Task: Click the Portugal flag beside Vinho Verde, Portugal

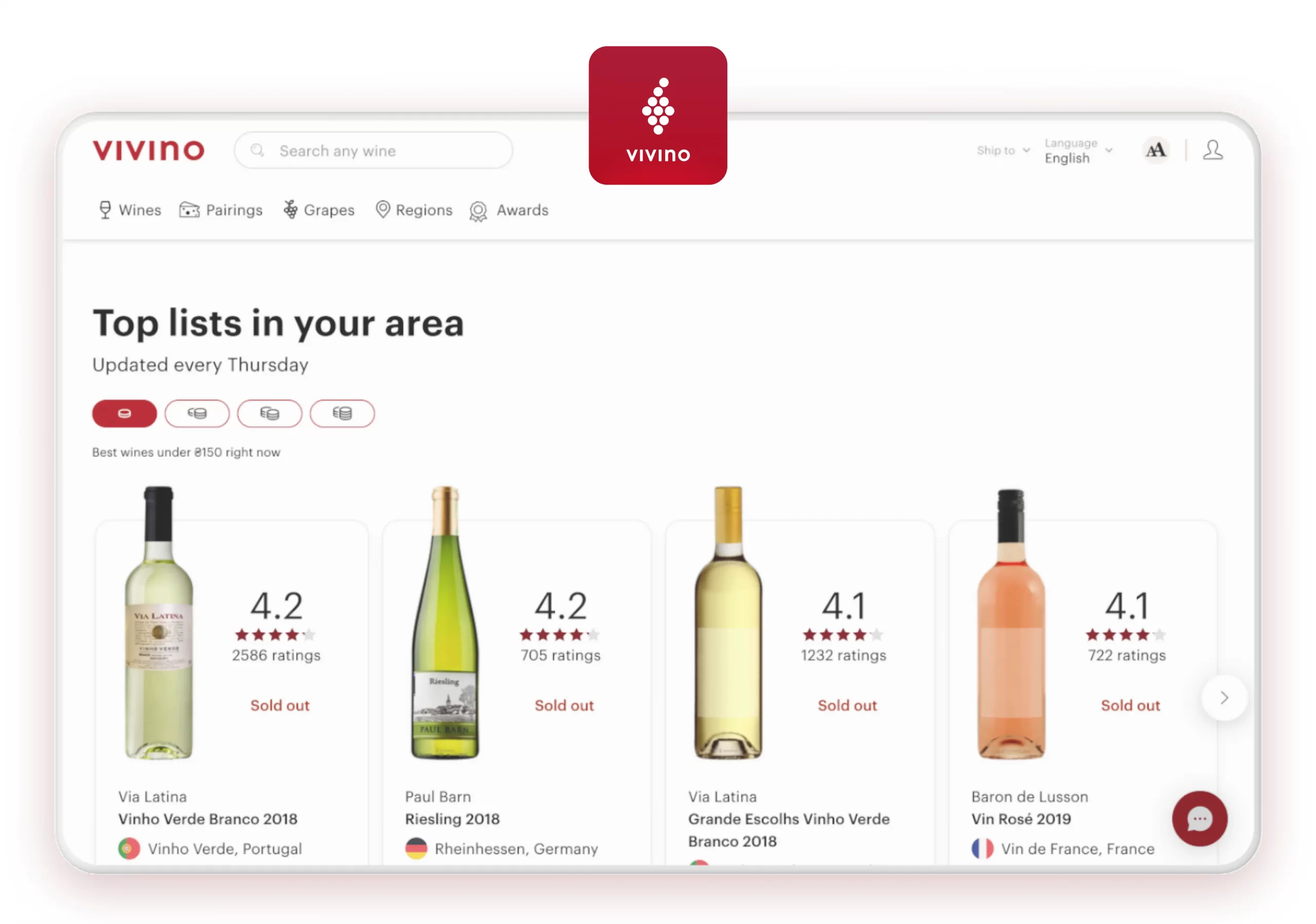Action: [x=129, y=848]
